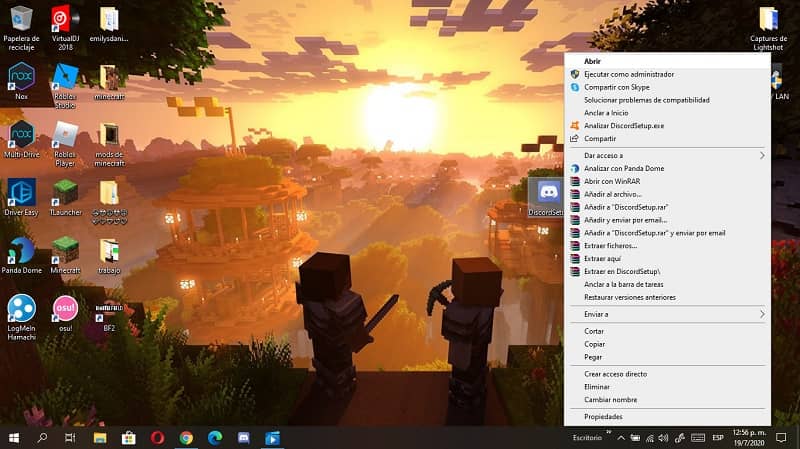The image size is (800, 449).
Task: Open Task View in taskbar
Action: [70, 438]
